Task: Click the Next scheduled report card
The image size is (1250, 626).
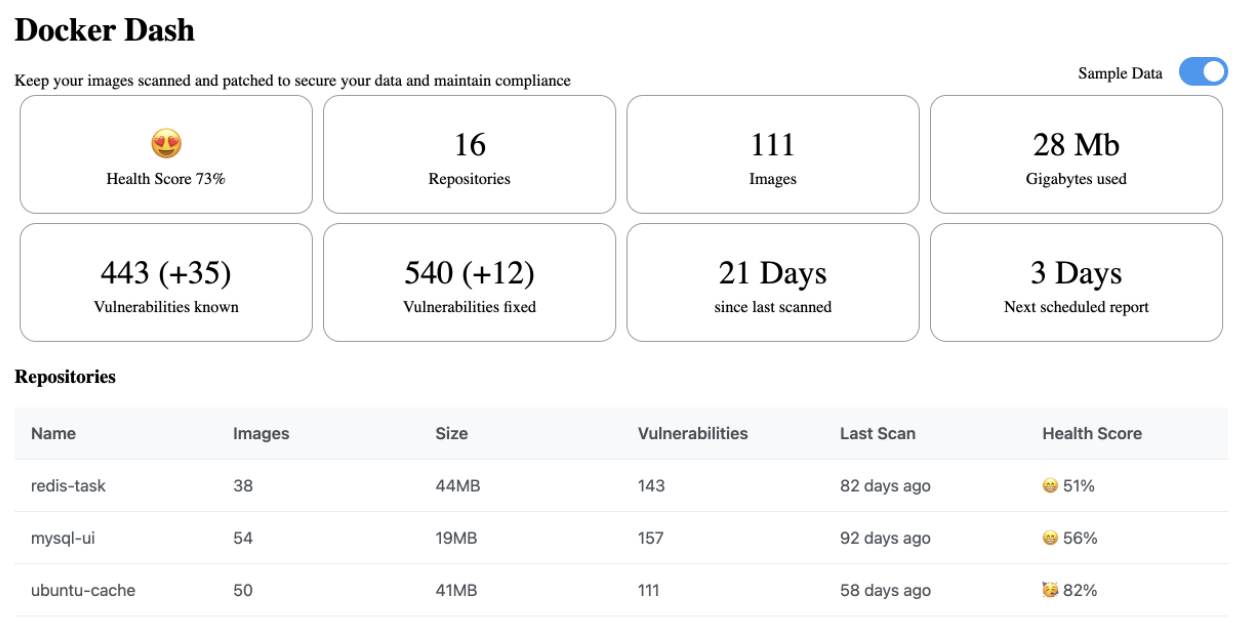Action: point(1076,282)
